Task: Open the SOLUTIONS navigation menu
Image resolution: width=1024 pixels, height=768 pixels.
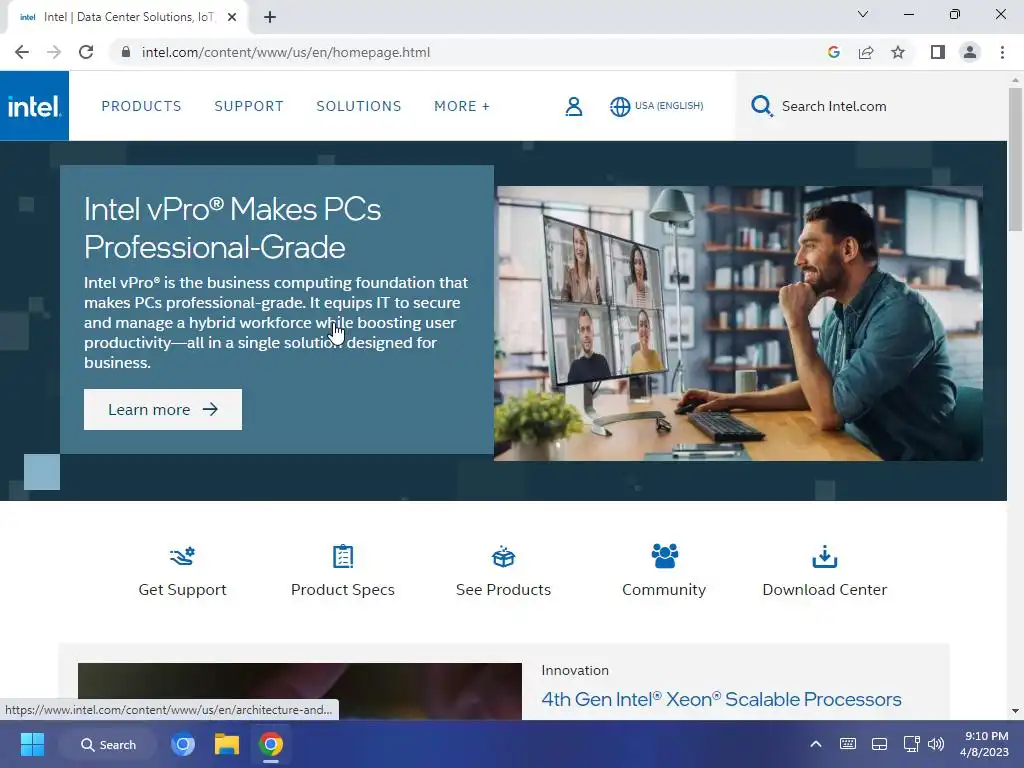Action: (x=359, y=106)
